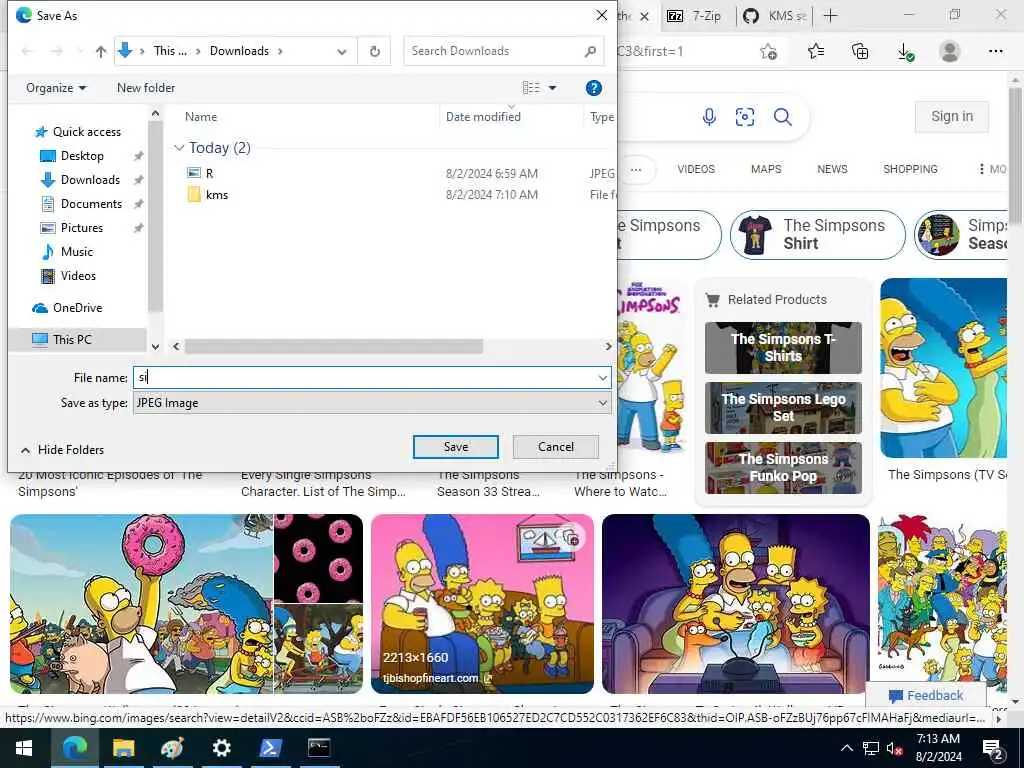Go up one folder level in Save As

tap(101, 52)
